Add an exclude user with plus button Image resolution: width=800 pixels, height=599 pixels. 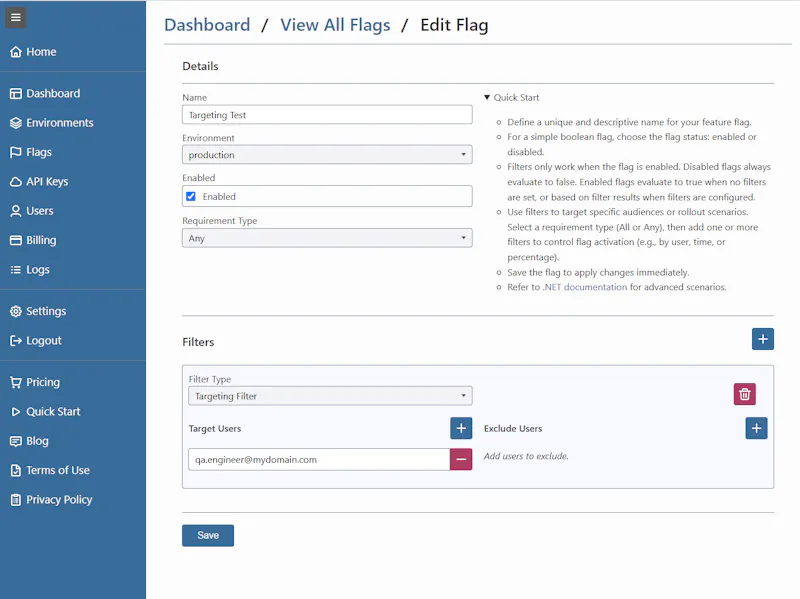point(757,428)
